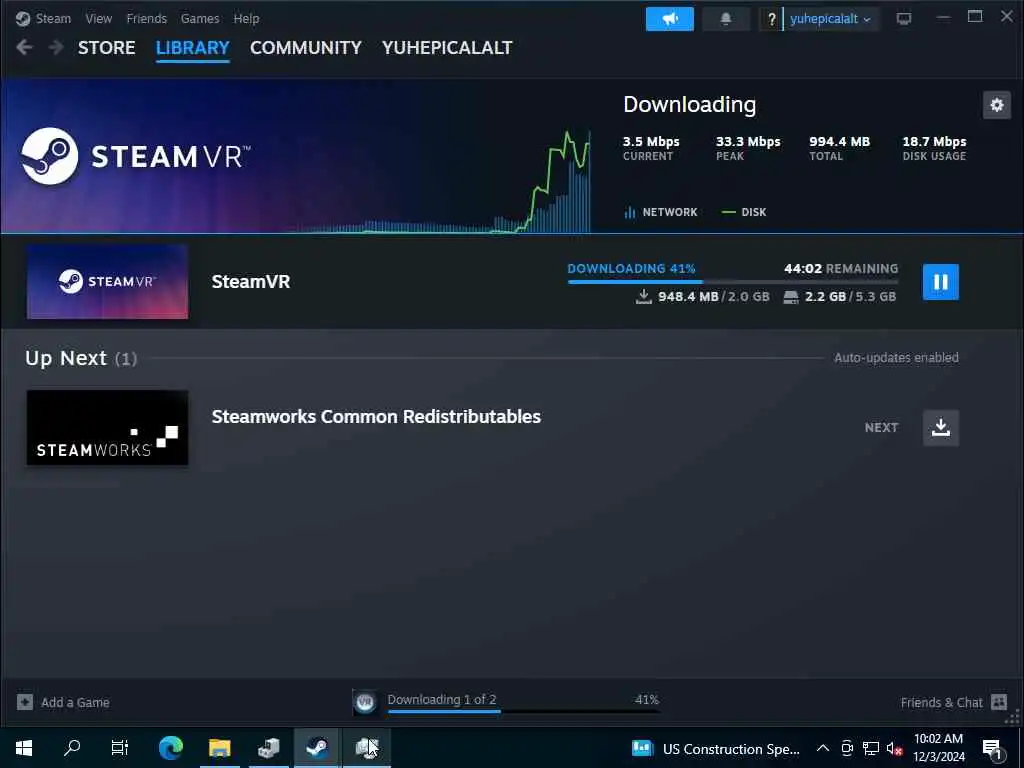
Task: Go forward with the right arrow
Action: tap(56, 47)
